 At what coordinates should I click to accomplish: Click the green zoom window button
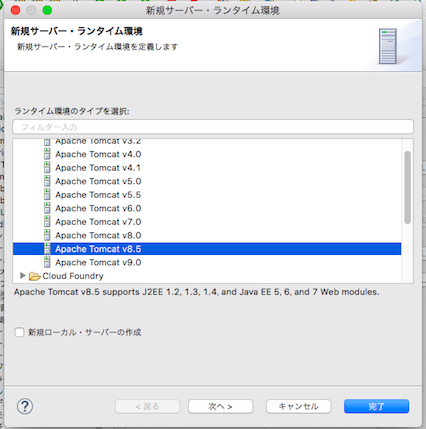click(x=47, y=10)
